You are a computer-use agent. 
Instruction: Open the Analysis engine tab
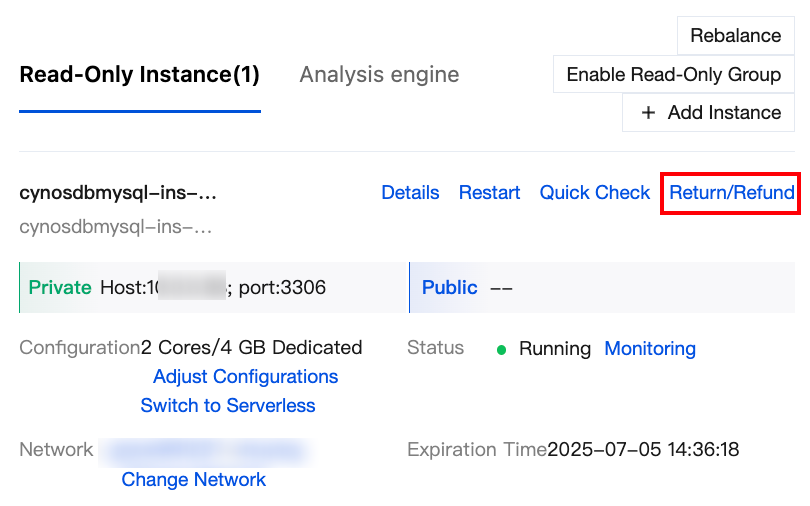click(379, 75)
